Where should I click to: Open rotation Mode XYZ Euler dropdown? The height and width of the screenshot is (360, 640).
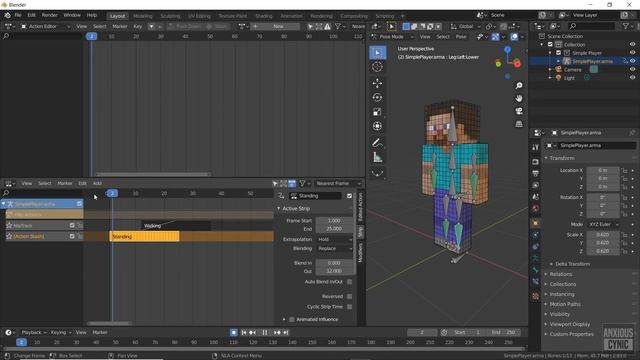603,224
